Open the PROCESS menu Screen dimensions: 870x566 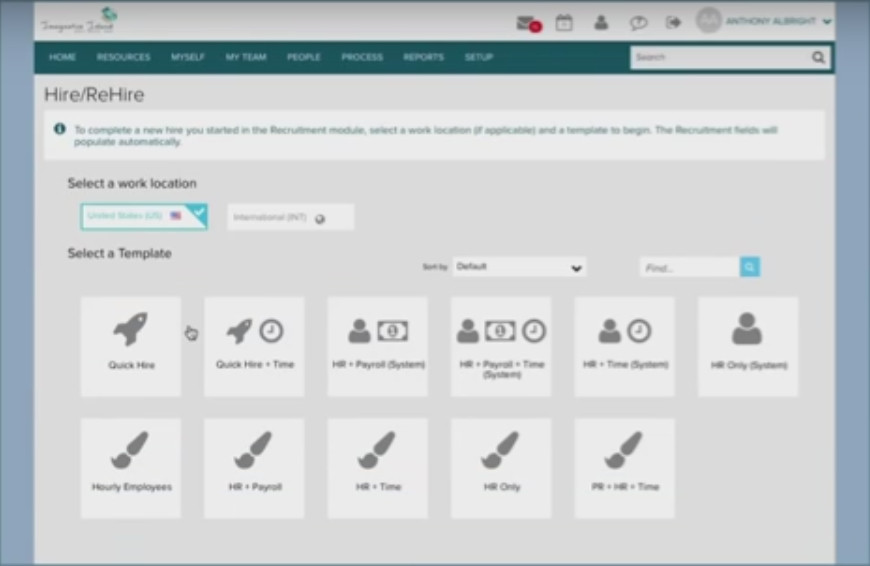click(x=362, y=57)
